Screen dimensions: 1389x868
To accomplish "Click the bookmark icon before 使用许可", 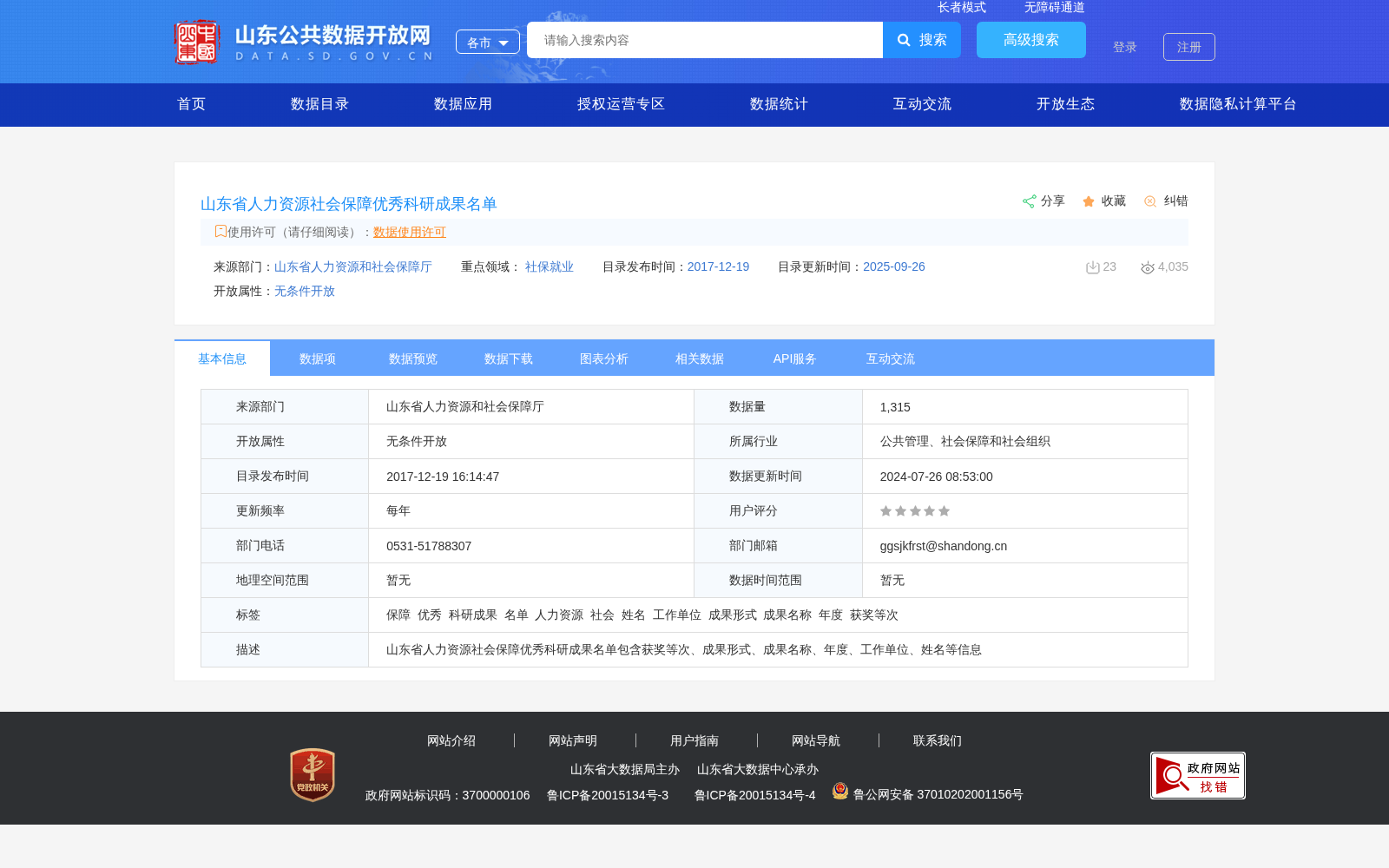I will coord(221,231).
